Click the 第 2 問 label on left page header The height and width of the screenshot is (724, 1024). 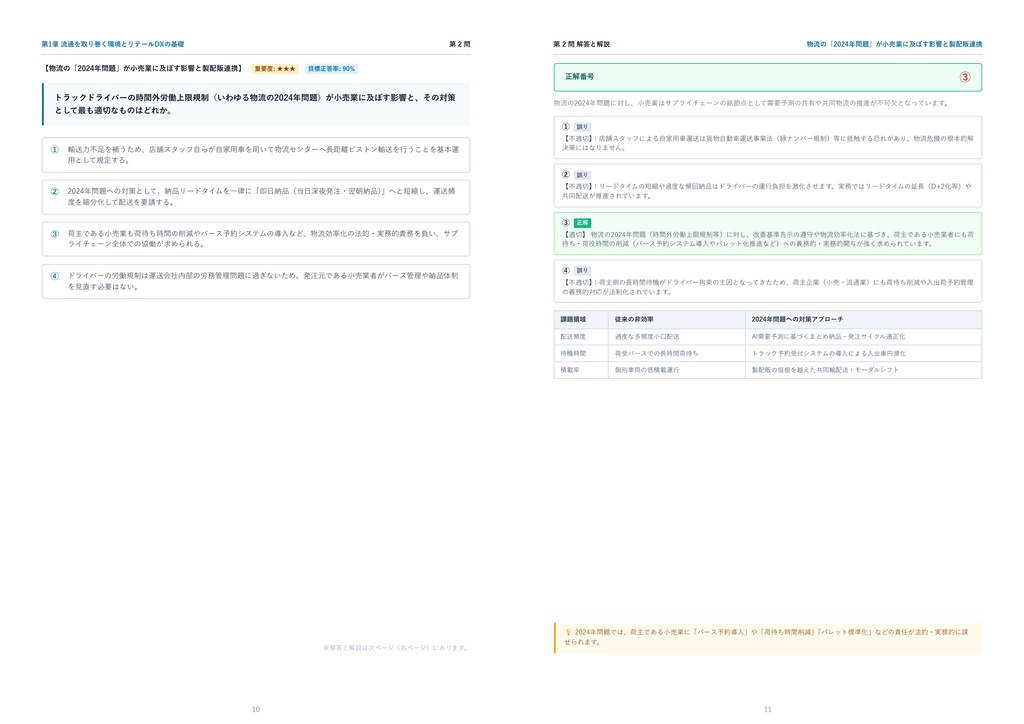[x=460, y=44]
